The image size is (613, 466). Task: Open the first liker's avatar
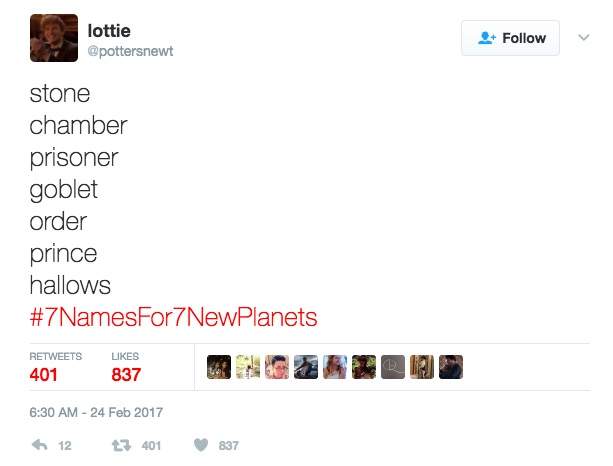pyautogui.click(x=220, y=368)
